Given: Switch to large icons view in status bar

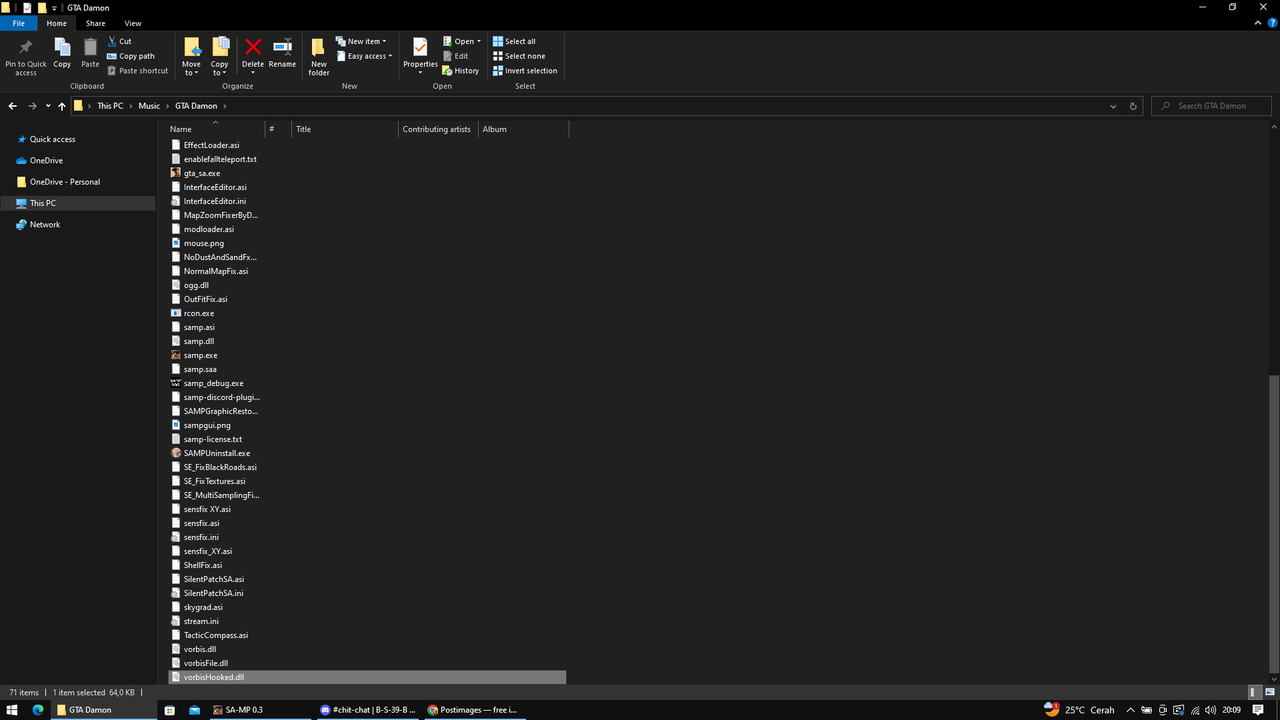Looking at the screenshot, I should pyautogui.click(x=1268, y=692).
